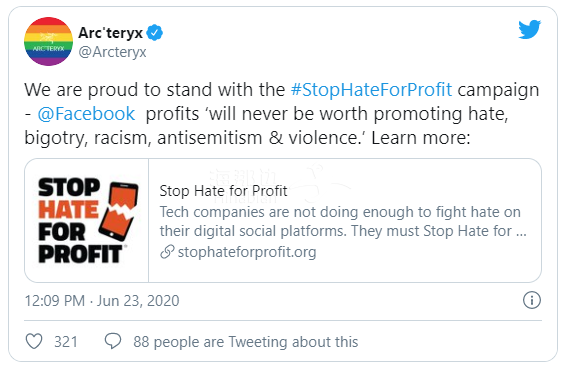Image resolution: width=564 pixels, height=369 pixels.
Task: Click the reply speech bubble icon
Action: coord(113,341)
